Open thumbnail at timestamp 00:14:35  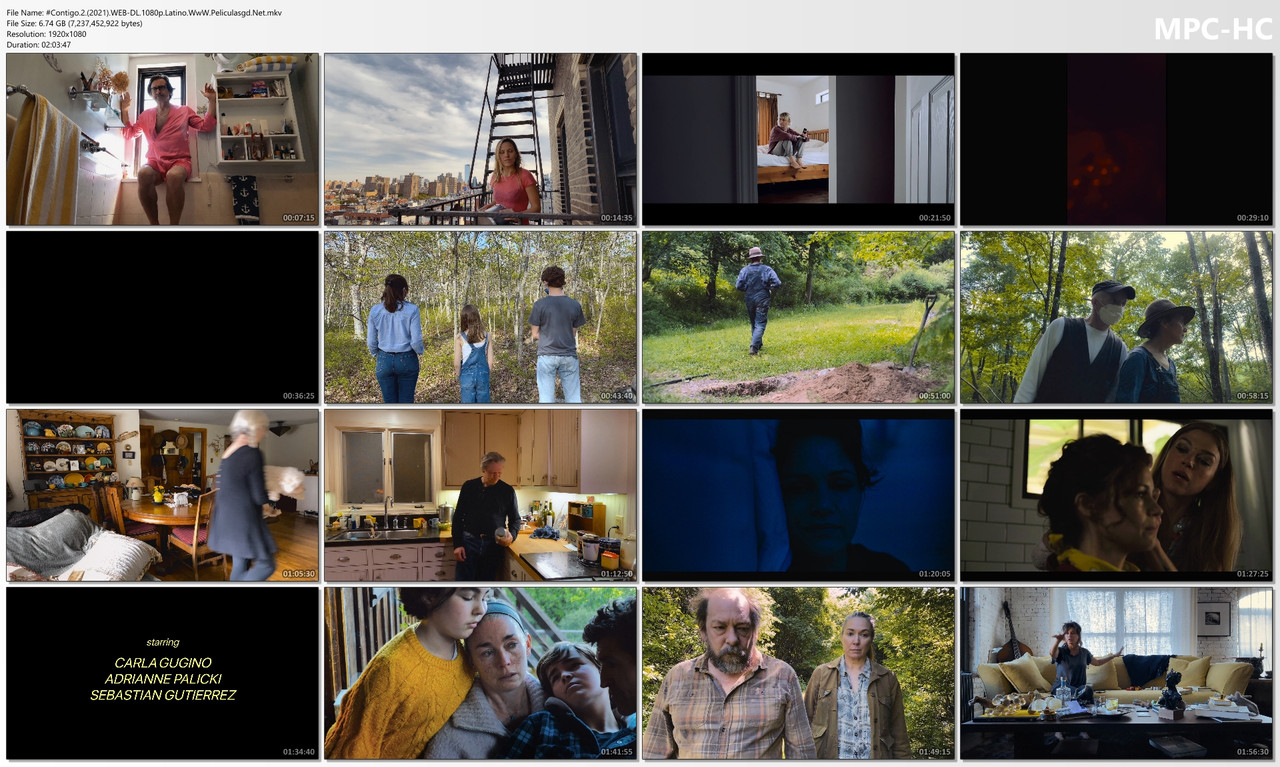pyautogui.click(x=480, y=139)
